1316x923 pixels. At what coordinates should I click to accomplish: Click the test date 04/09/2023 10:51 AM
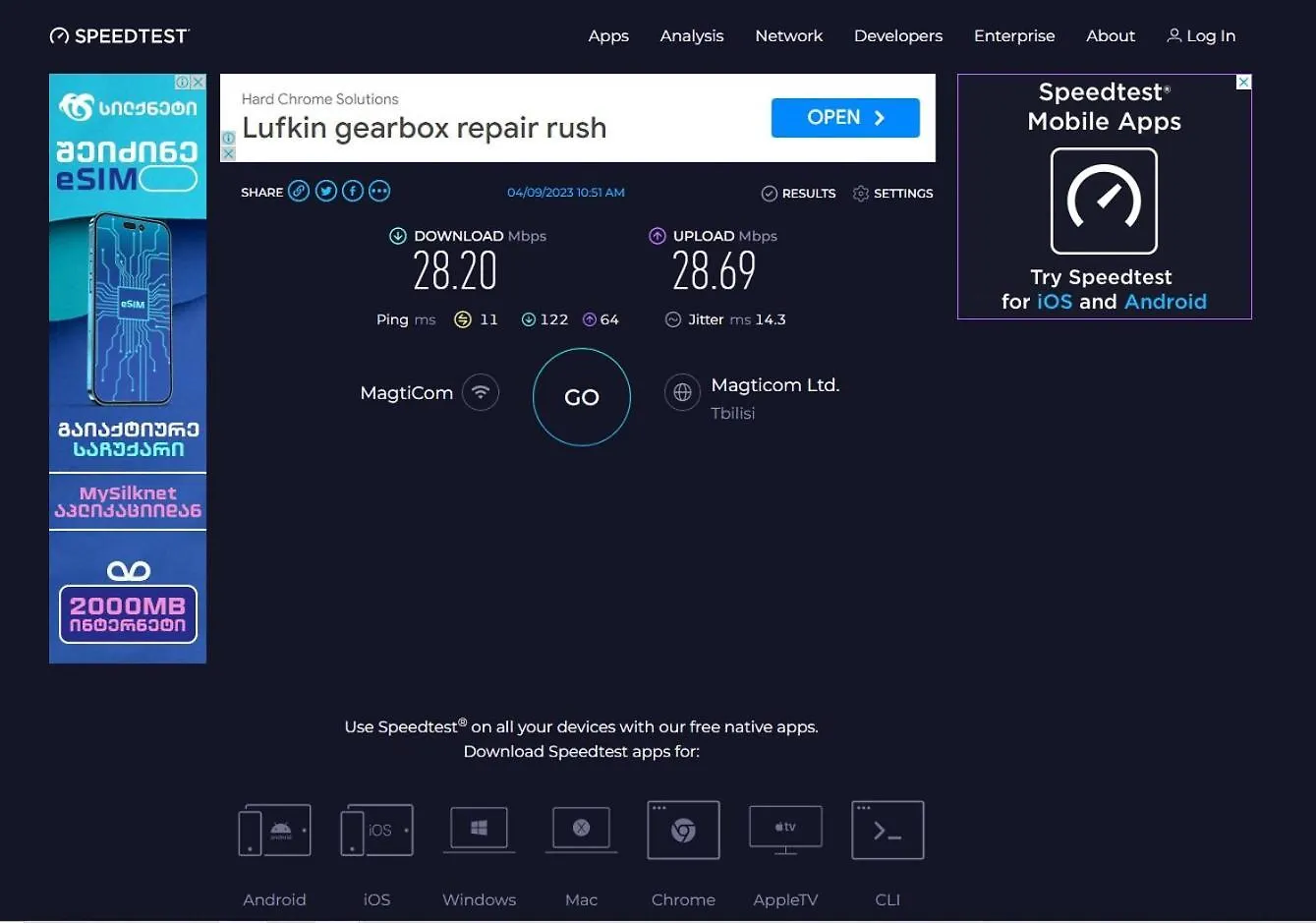(566, 193)
